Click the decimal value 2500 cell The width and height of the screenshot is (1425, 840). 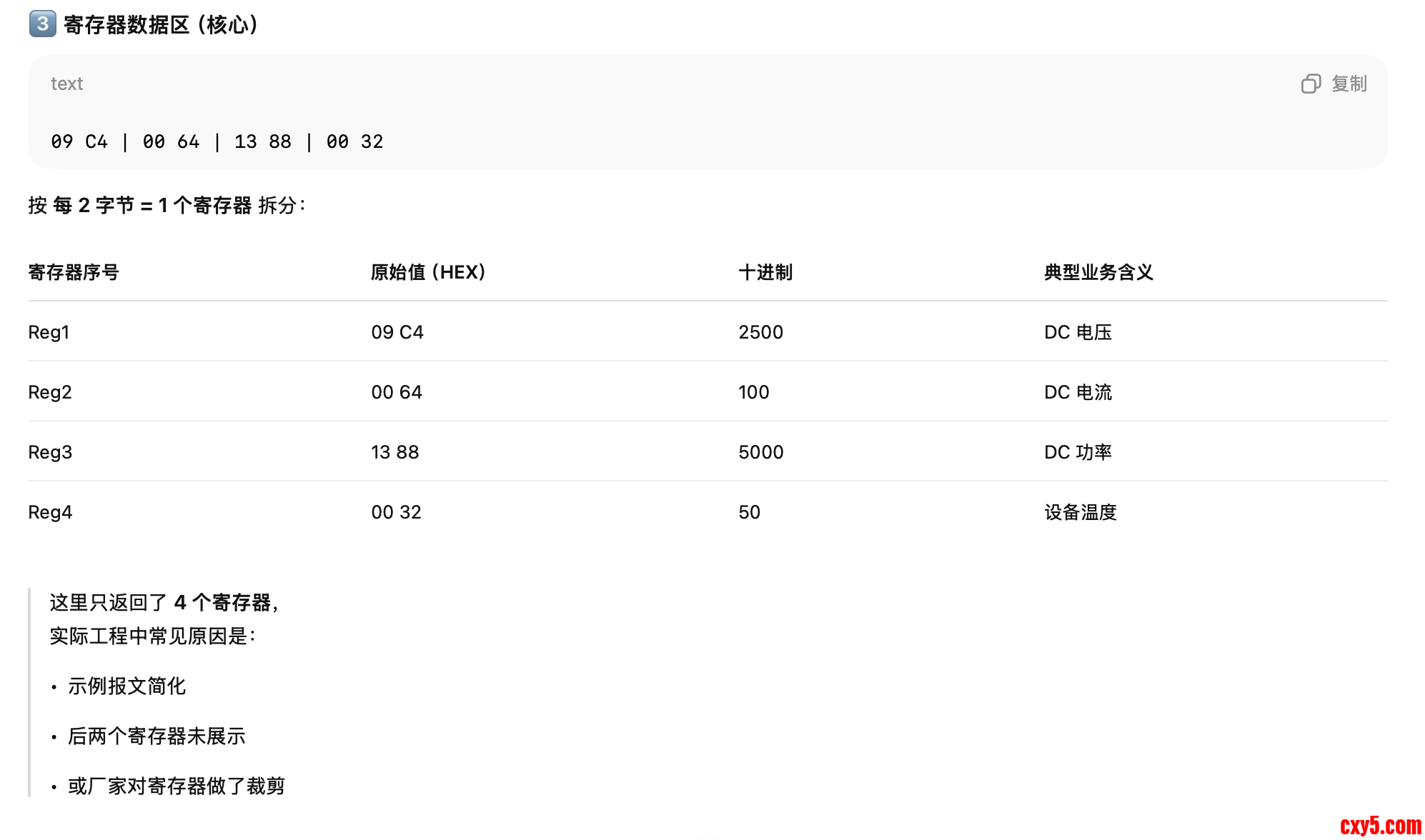click(x=760, y=332)
